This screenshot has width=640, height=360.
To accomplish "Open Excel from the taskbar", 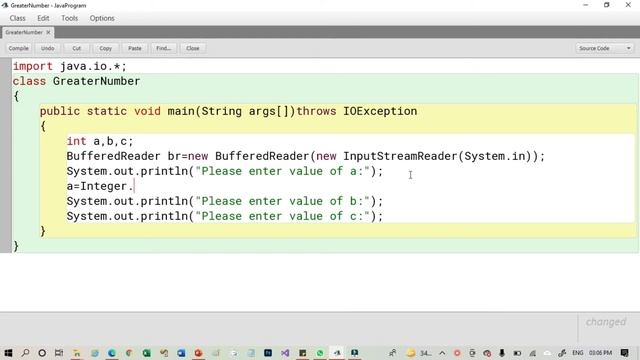I will (x=146, y=353).
